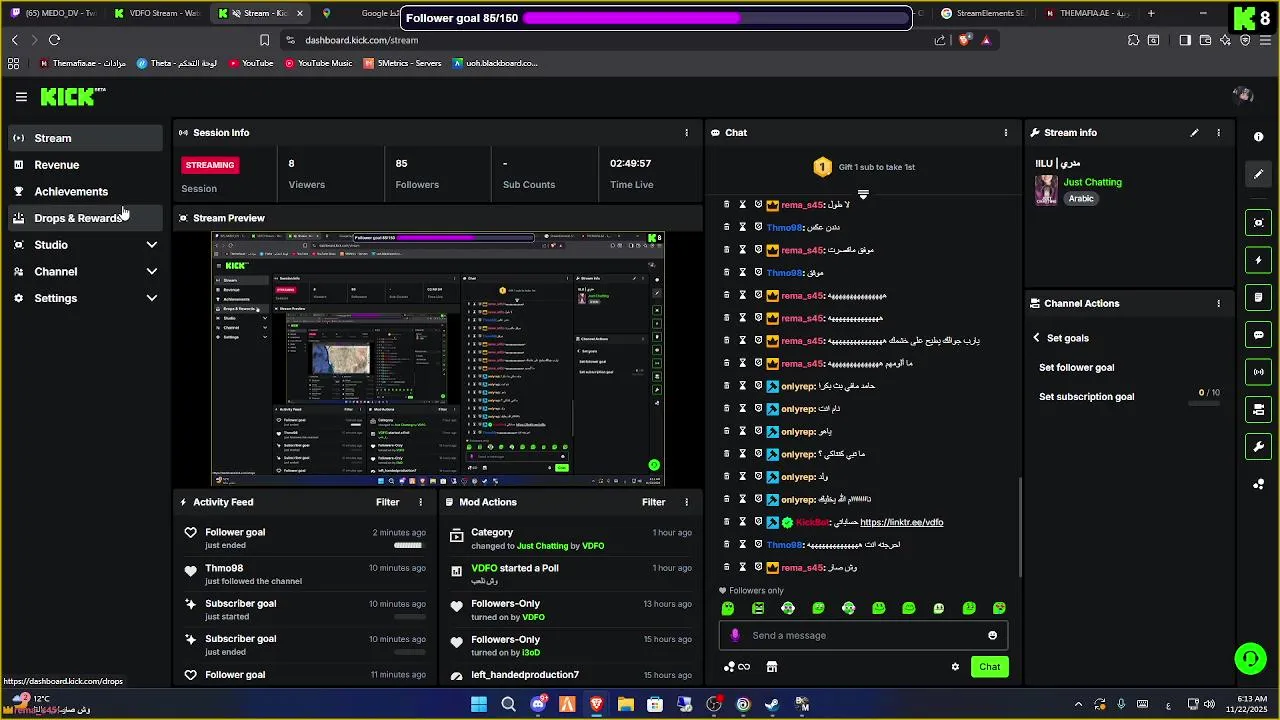Insert the last heart-eyes green emote
This screenshot has height=720, width=1280.
click(999, 608)
